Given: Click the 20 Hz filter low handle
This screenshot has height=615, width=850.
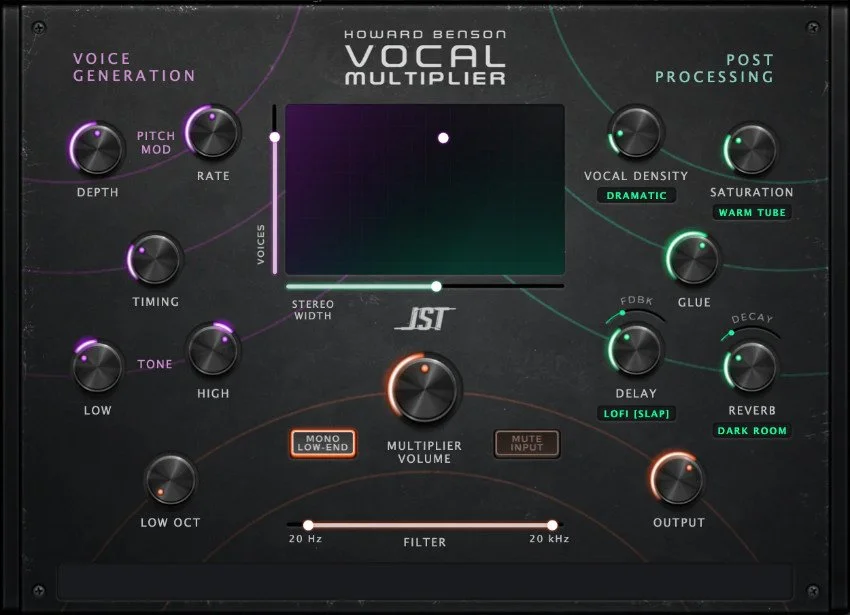Looking at the screenshot, I should tap(308, 525).
